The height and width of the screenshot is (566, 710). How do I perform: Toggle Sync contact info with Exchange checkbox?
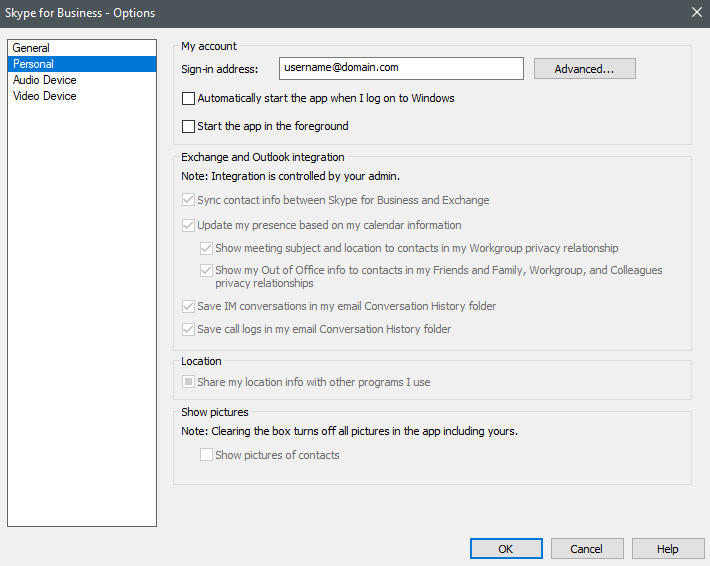[x=188, y=200]
